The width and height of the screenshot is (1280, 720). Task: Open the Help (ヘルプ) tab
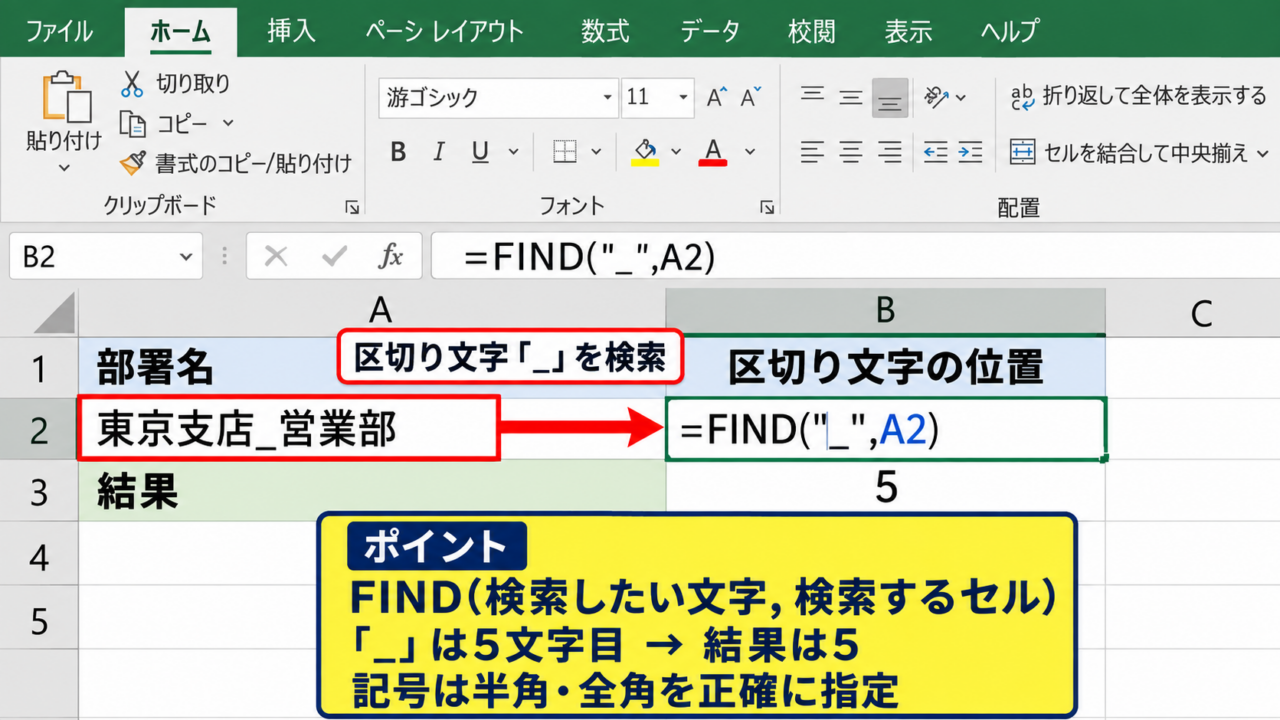coord(1010,31)
